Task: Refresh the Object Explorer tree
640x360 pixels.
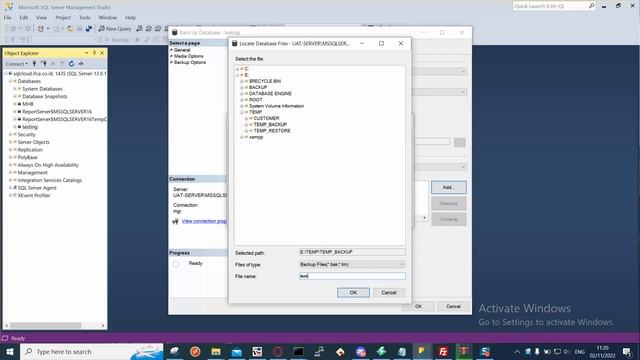Action: pyautogui.click(x=71, y=64)
